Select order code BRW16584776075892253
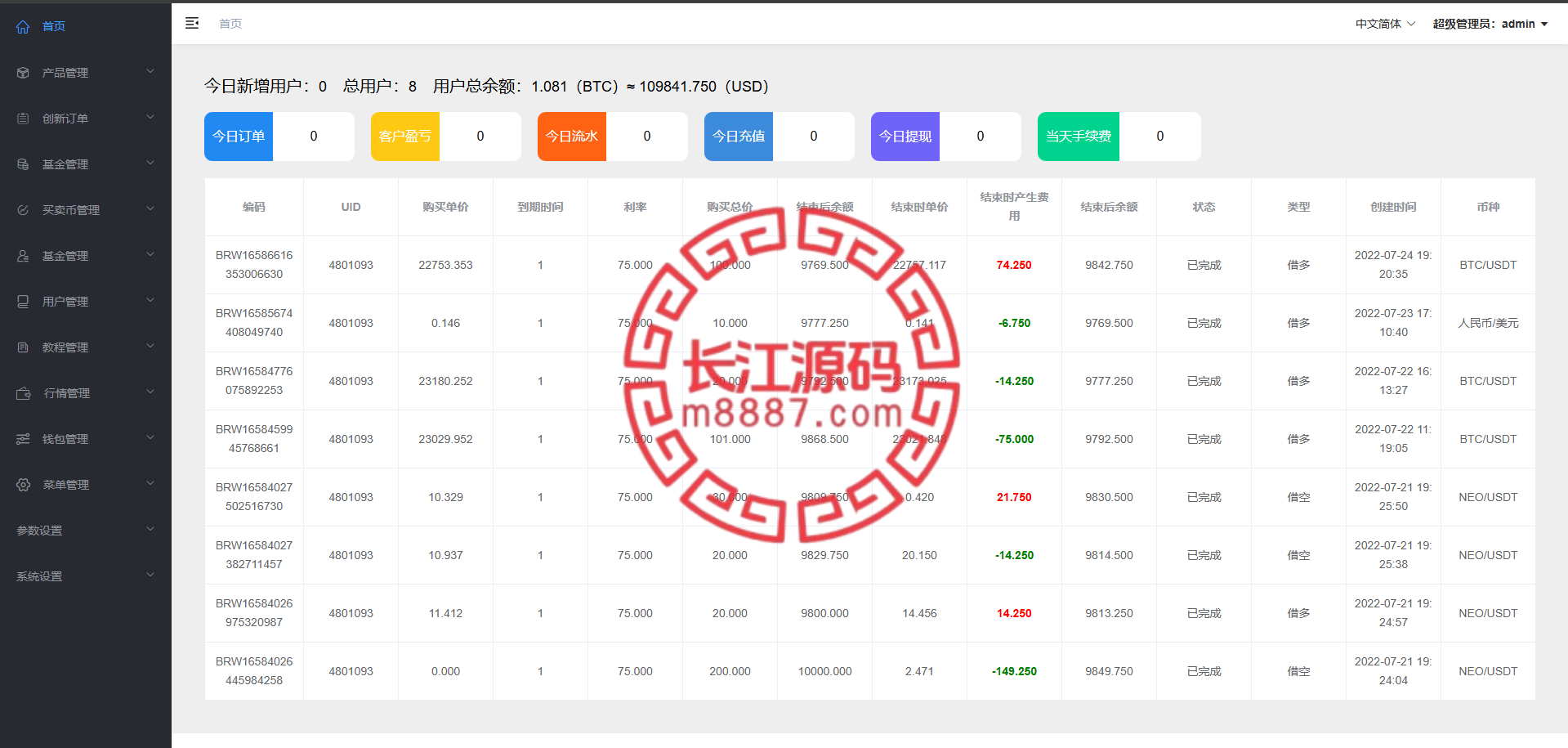Image resolution: width=1568 pixels, height=748 pixels. [x=254, y=381]
